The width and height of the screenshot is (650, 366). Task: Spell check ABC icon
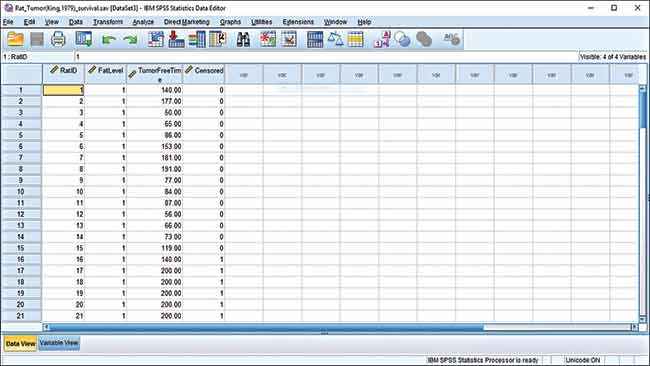451,39
